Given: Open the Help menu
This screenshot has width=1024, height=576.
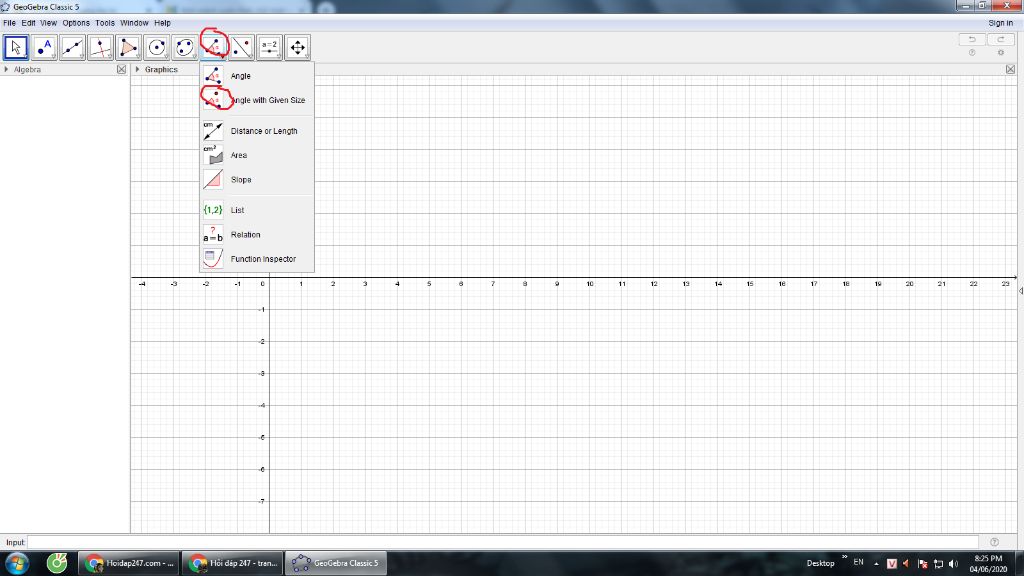Looking at the screenshot, I should click(162, 23).
